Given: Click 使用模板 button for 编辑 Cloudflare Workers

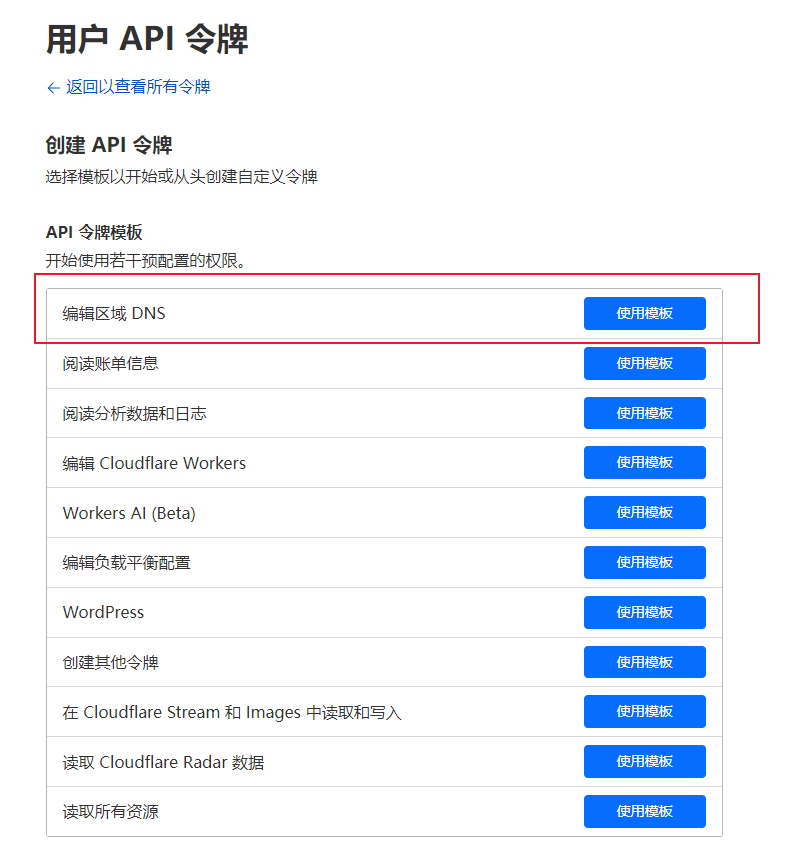Looking at the screenshot, I should (x=644, y=463).
